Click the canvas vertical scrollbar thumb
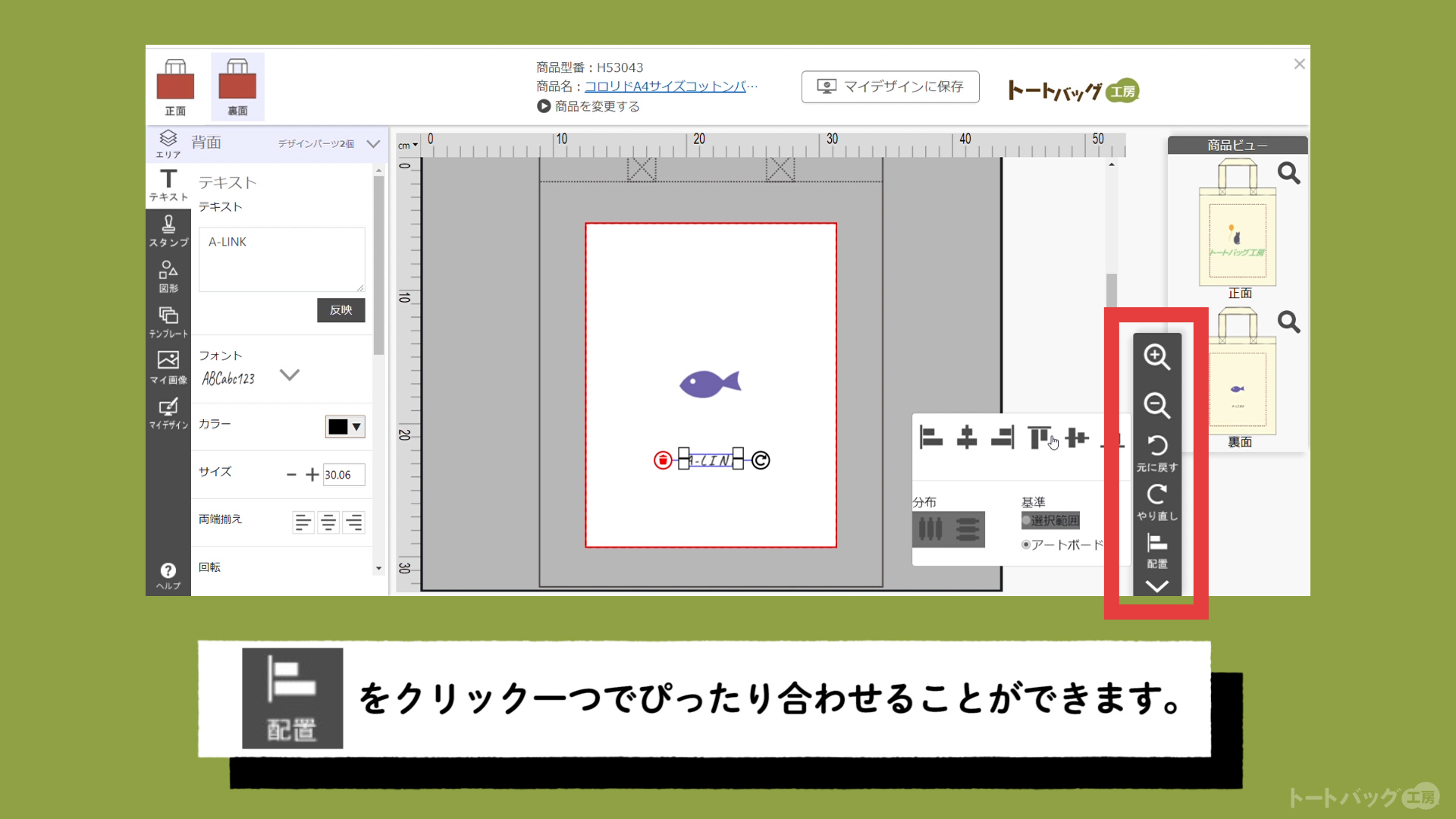Screen dimensions: 1456x819 pyautogui.click(x=1112, y=290)
